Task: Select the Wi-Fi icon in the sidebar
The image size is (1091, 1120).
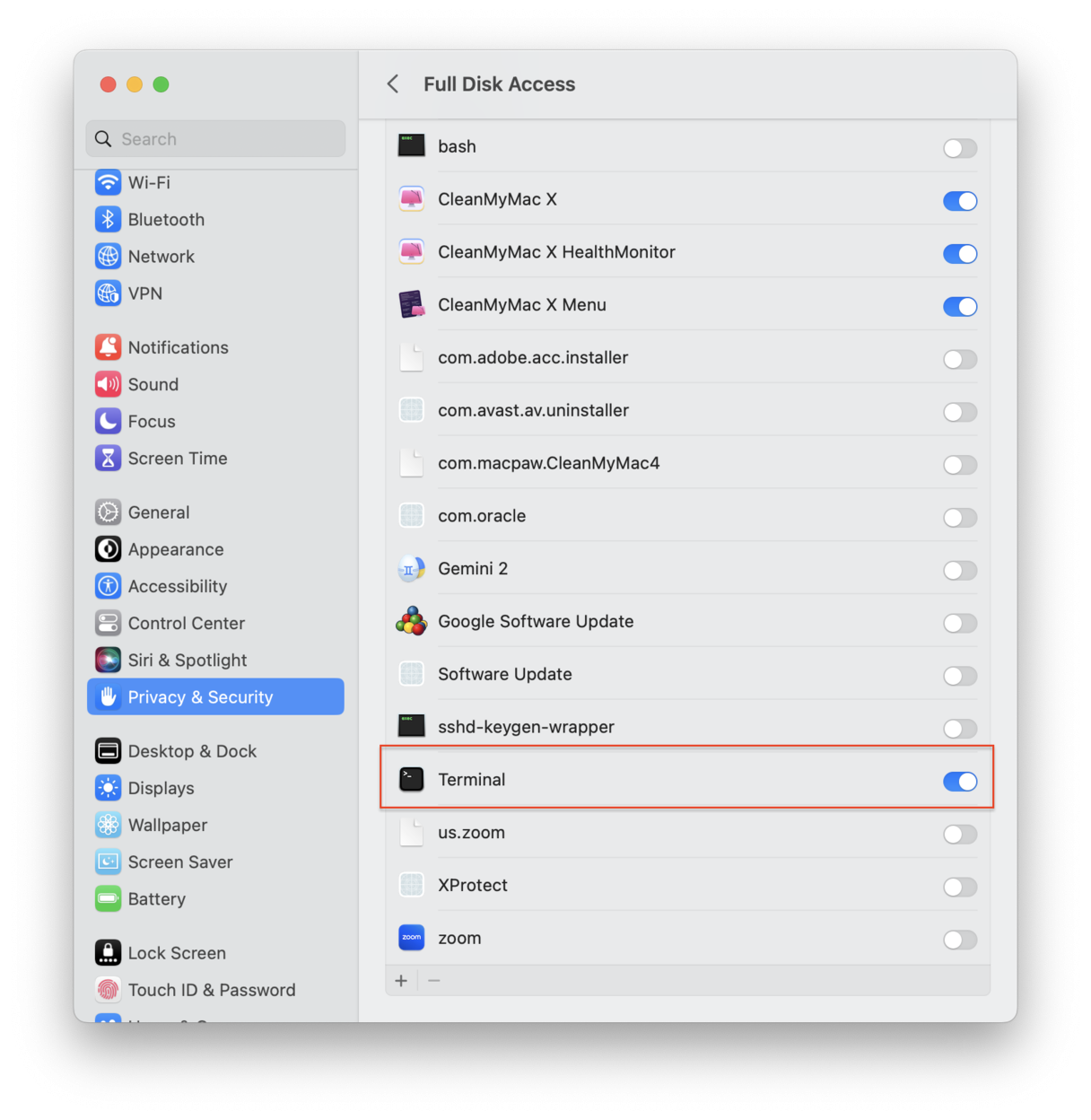Action: [x=108, y=182]
